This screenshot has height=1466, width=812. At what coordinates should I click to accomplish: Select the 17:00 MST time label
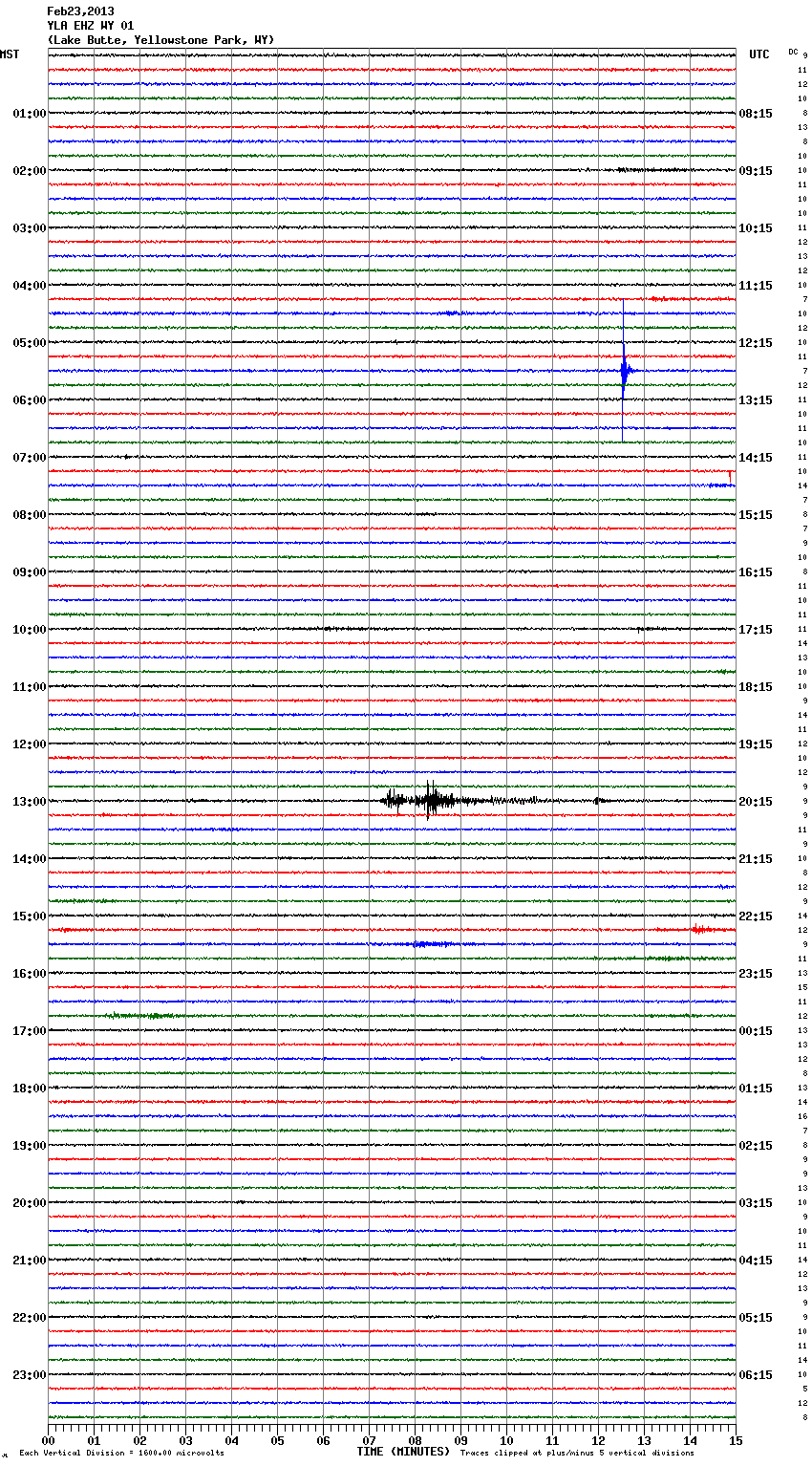pyautogui.click(x=30, y=1031)
